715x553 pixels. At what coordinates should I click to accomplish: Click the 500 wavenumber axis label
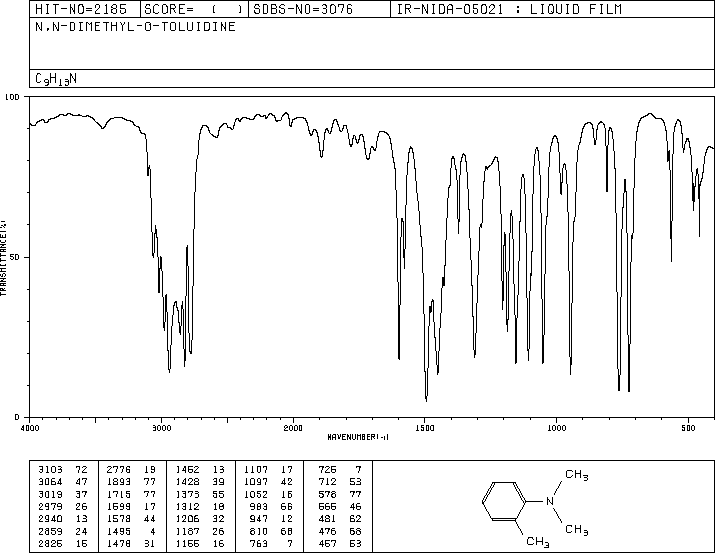click(688, 428)
